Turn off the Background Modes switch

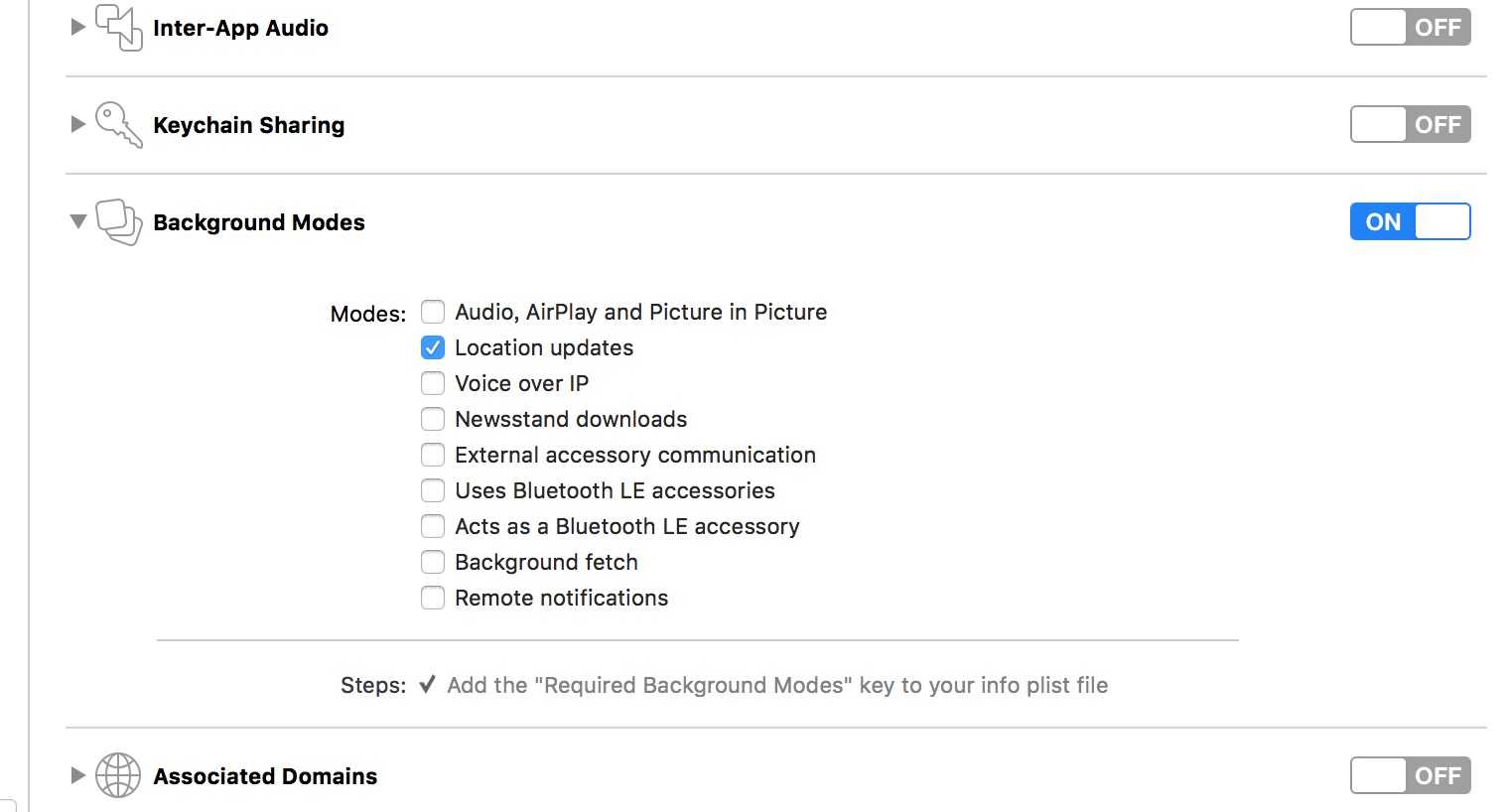pos(1410,221)
